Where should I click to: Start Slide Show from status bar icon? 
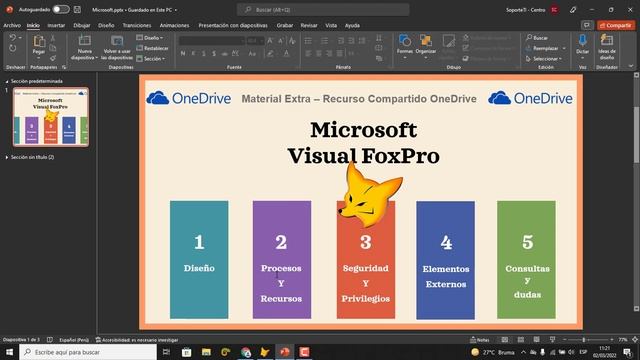click(x=552, y=340)
